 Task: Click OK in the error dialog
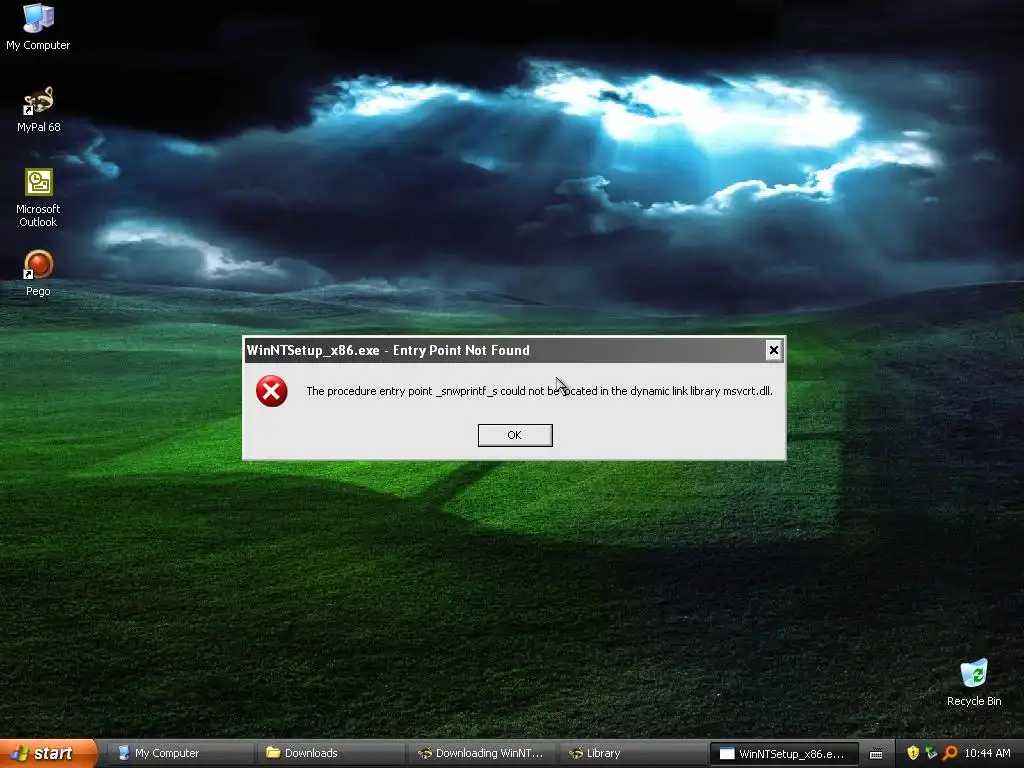point(515,435)
